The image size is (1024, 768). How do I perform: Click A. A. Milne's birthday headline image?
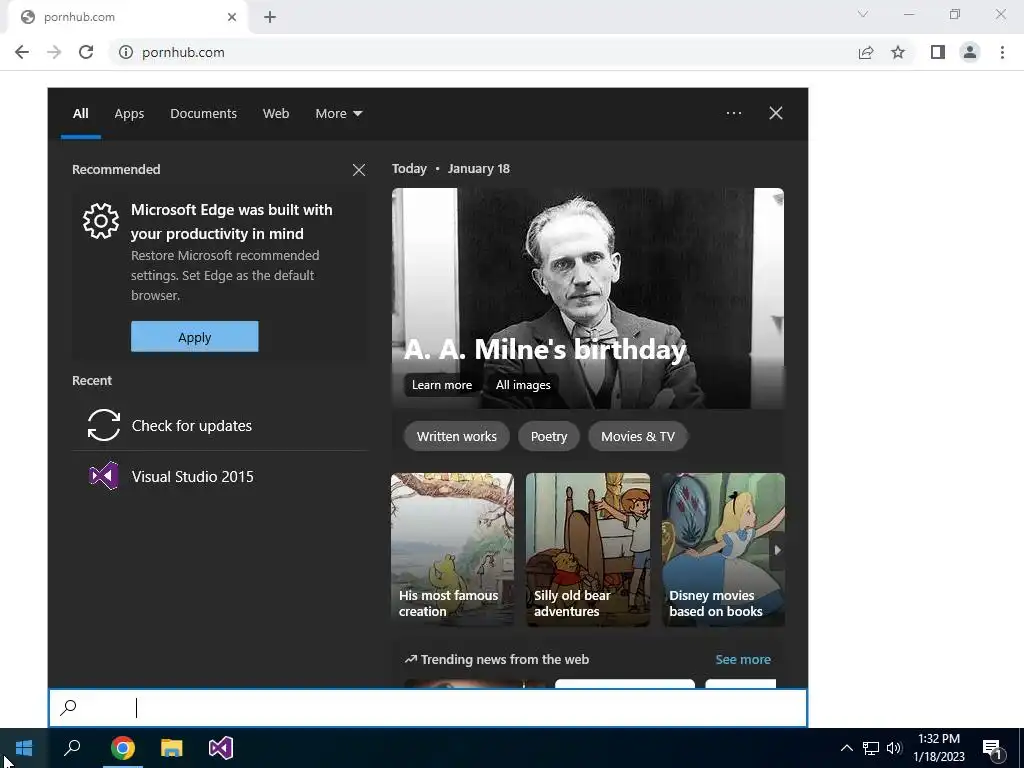click(x=588, y=298)
